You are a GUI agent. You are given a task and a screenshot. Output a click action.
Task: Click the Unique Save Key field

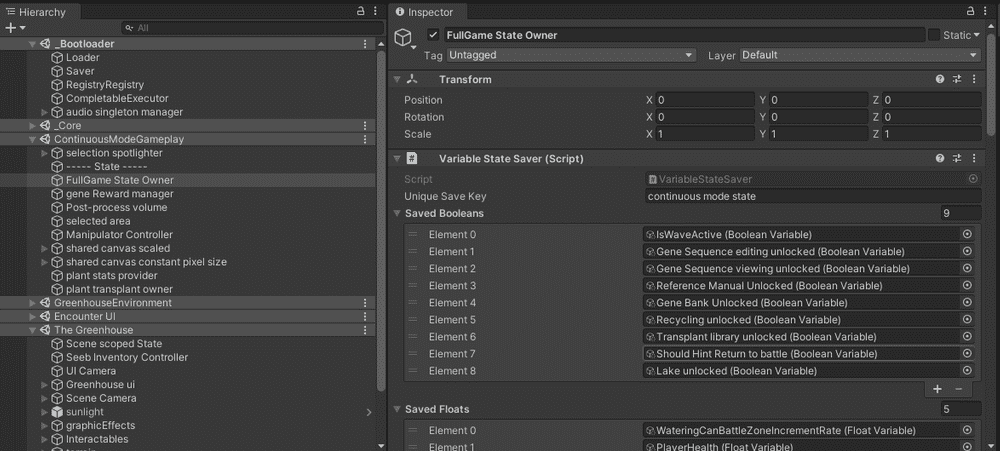pyautogui.click(x=813, y=196)
